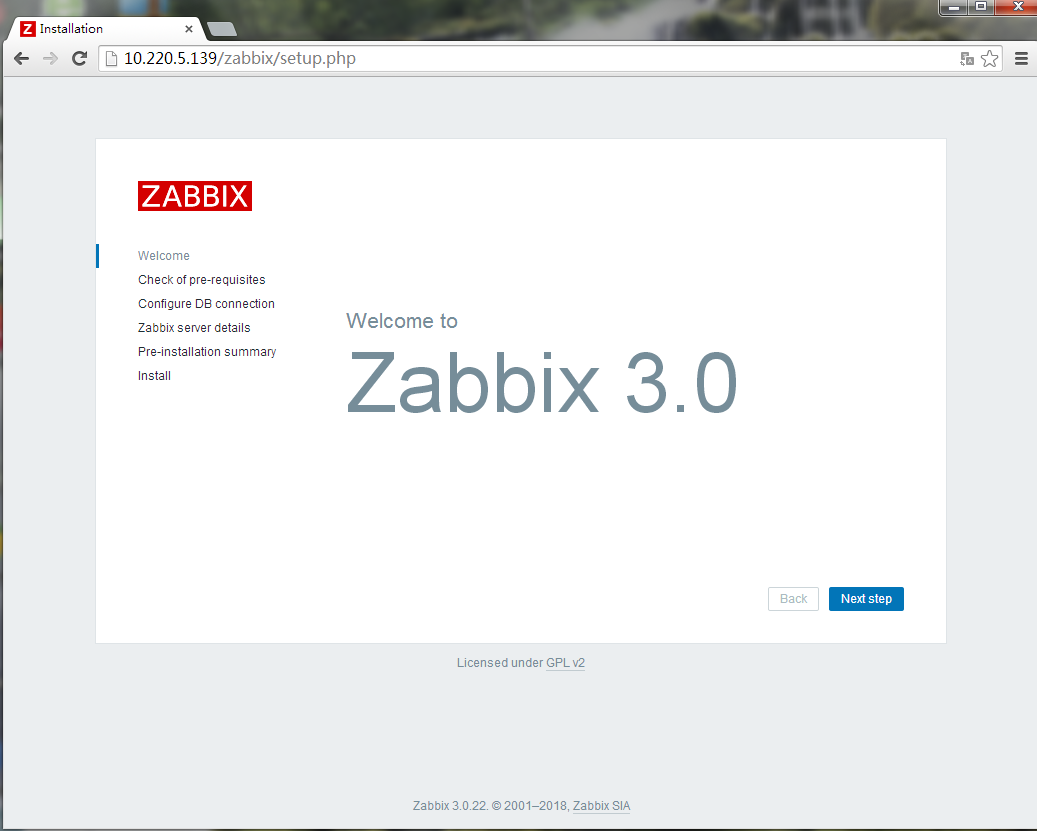Select Pre-installation summary step

coord(206,352)
